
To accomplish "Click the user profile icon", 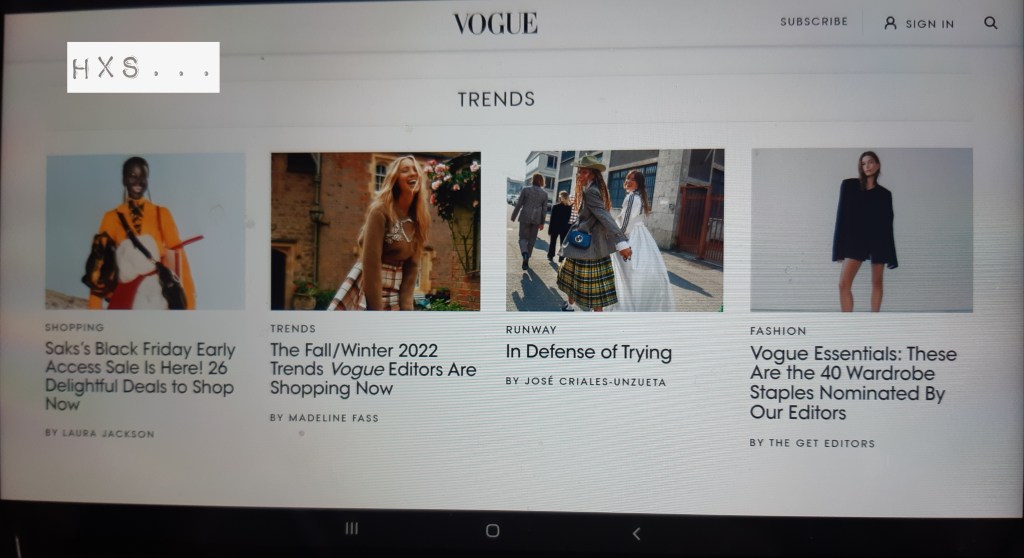I will [890, 23].
